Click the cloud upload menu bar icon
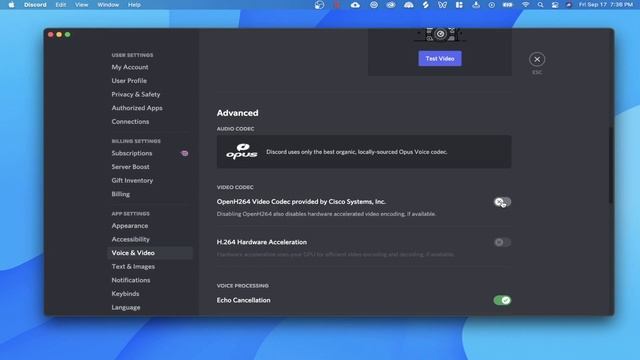 pos(355,5)
